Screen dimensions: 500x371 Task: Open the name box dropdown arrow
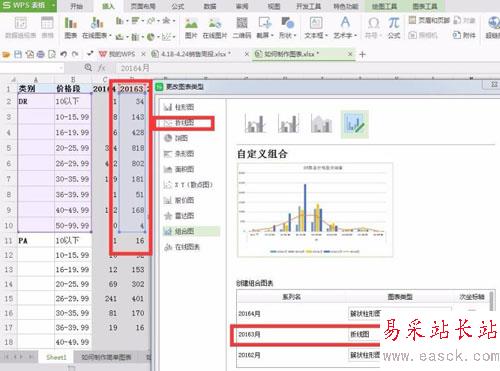coord(61,68)
